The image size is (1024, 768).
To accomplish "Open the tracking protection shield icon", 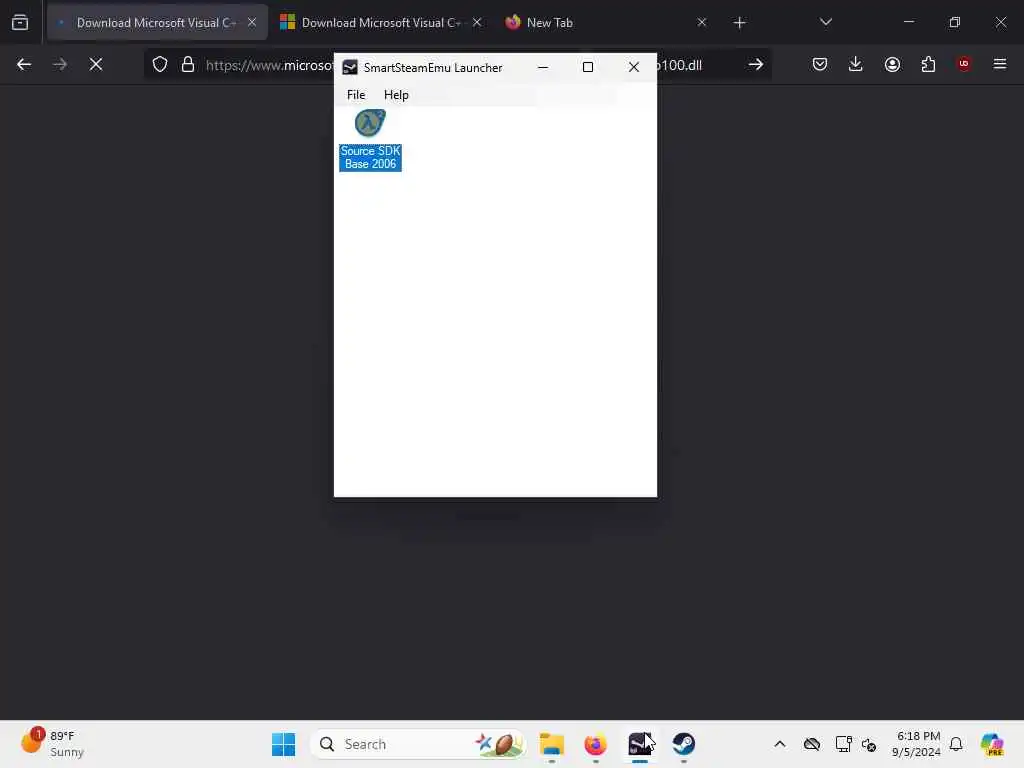I will click(x=160, y=65).
